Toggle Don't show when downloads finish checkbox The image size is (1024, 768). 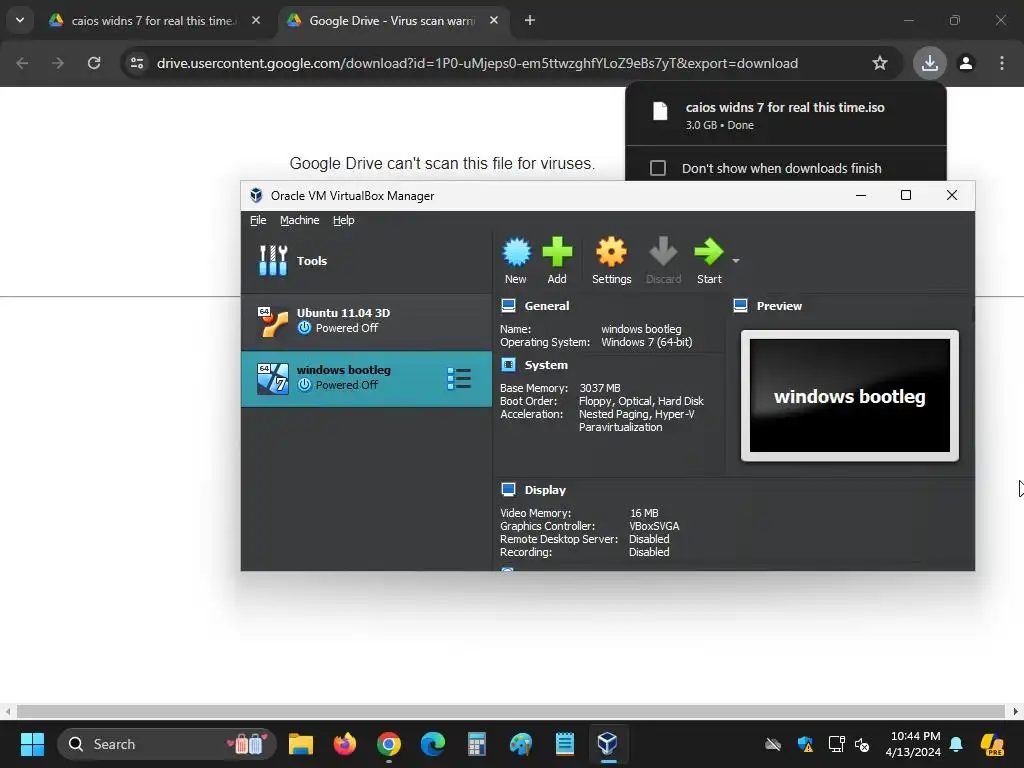click(658, 168)
